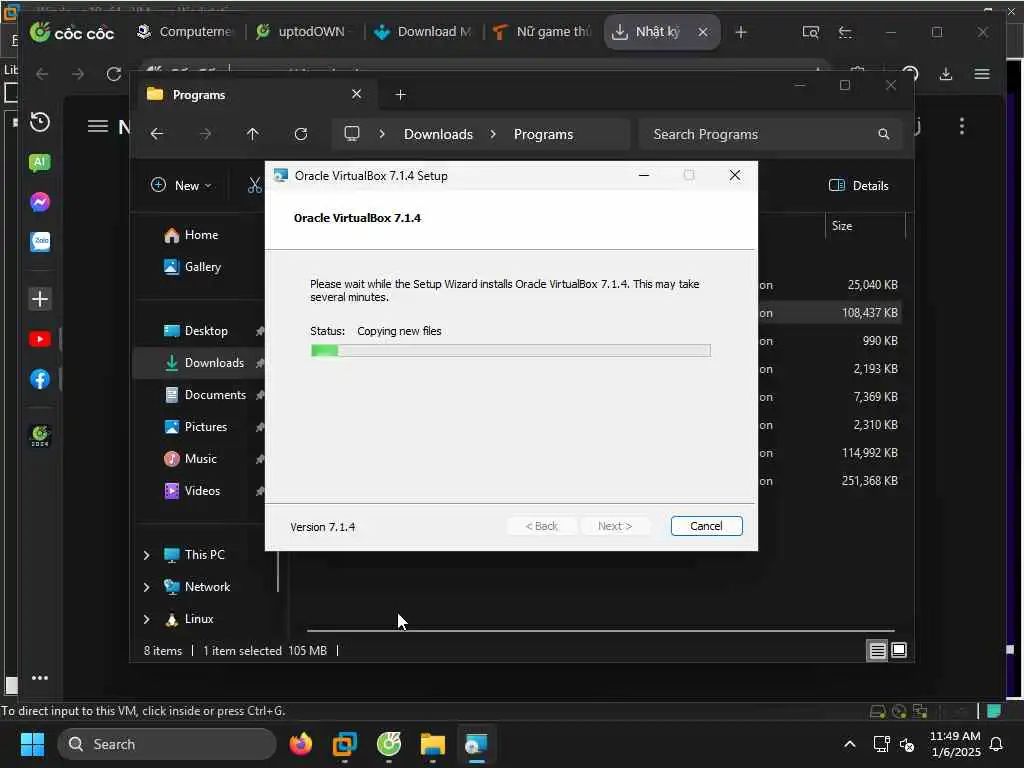The image size is (1024, 768).
Task: Open the Windows Start menu
Action: [x=32, y=744]
